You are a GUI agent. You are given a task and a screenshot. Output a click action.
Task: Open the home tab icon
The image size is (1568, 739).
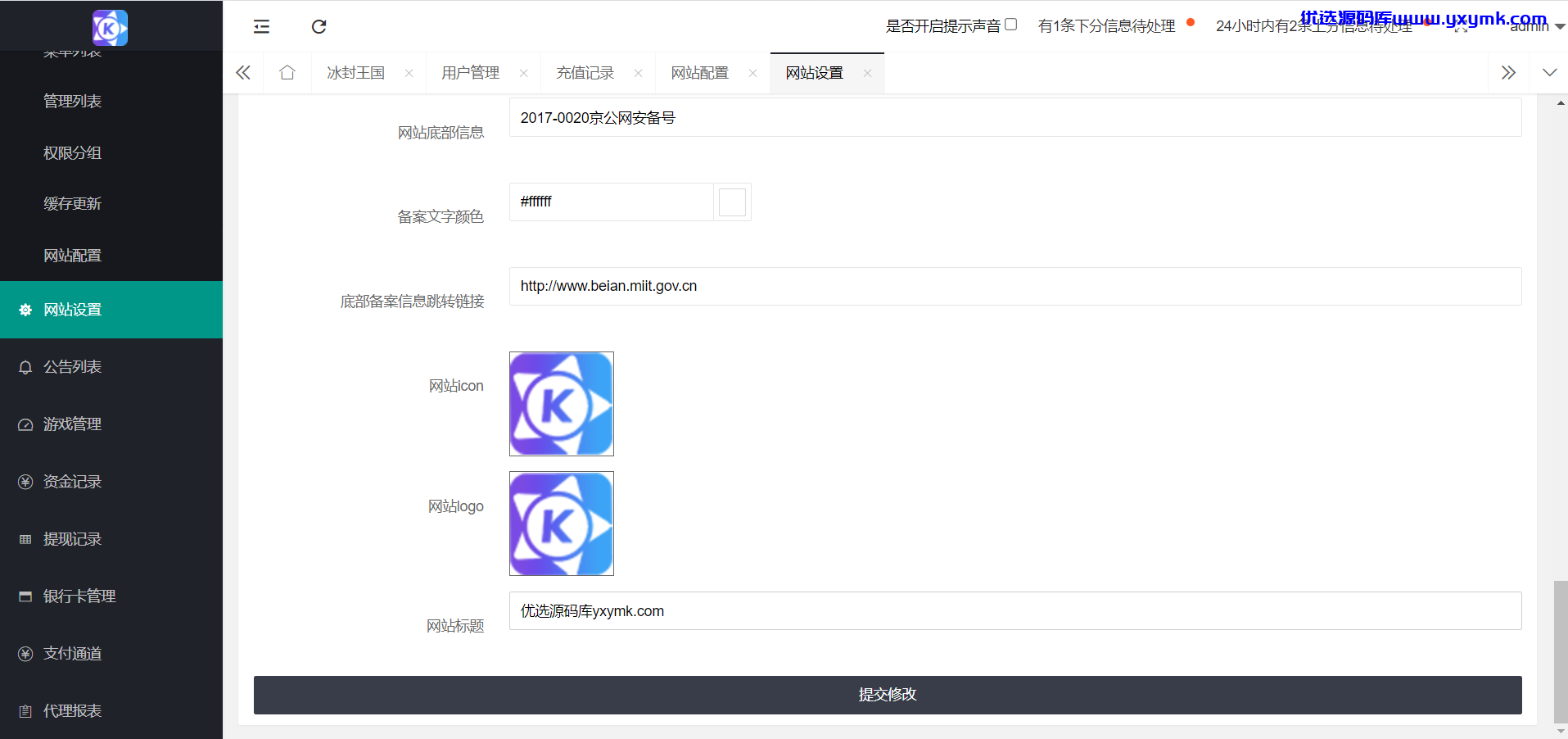(287, 73)
